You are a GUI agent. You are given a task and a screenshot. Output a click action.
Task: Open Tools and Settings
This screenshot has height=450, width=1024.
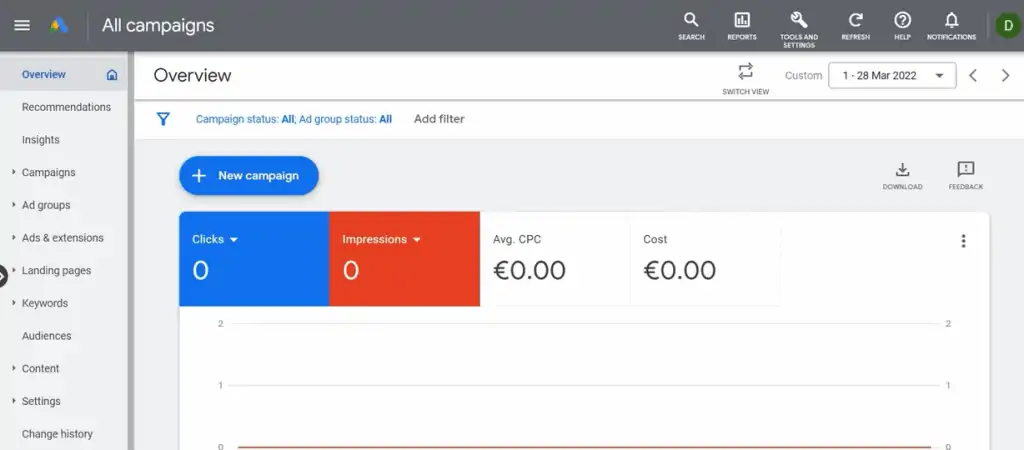pos(799,29)
